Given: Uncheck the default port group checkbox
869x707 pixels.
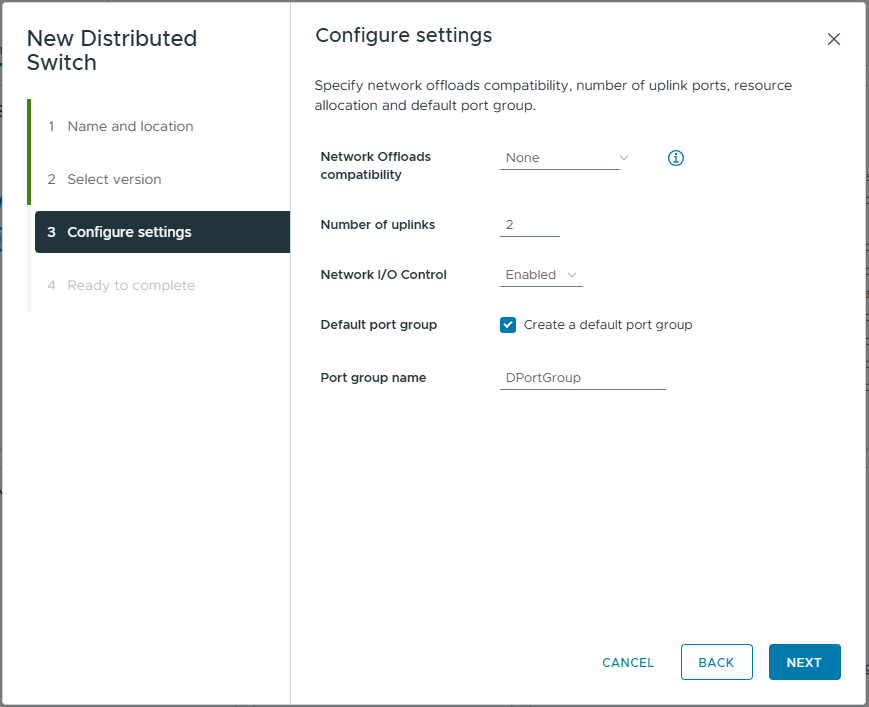Looking at the screenshot, I should pyautogui.click(x=508, y=325).
